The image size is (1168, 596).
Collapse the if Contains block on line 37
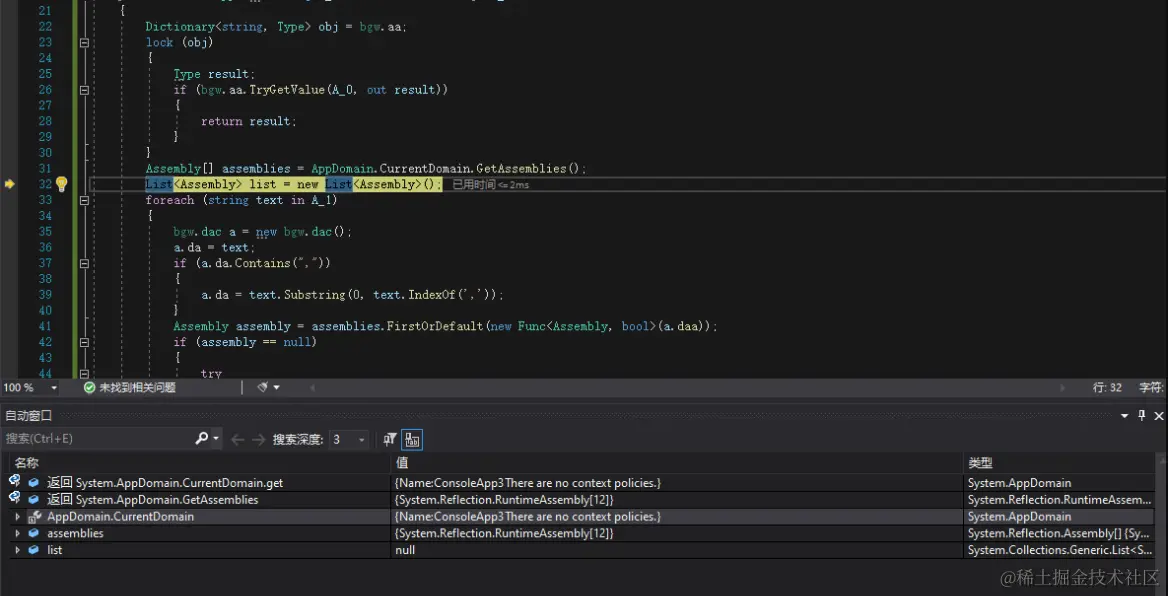[84, 263]
